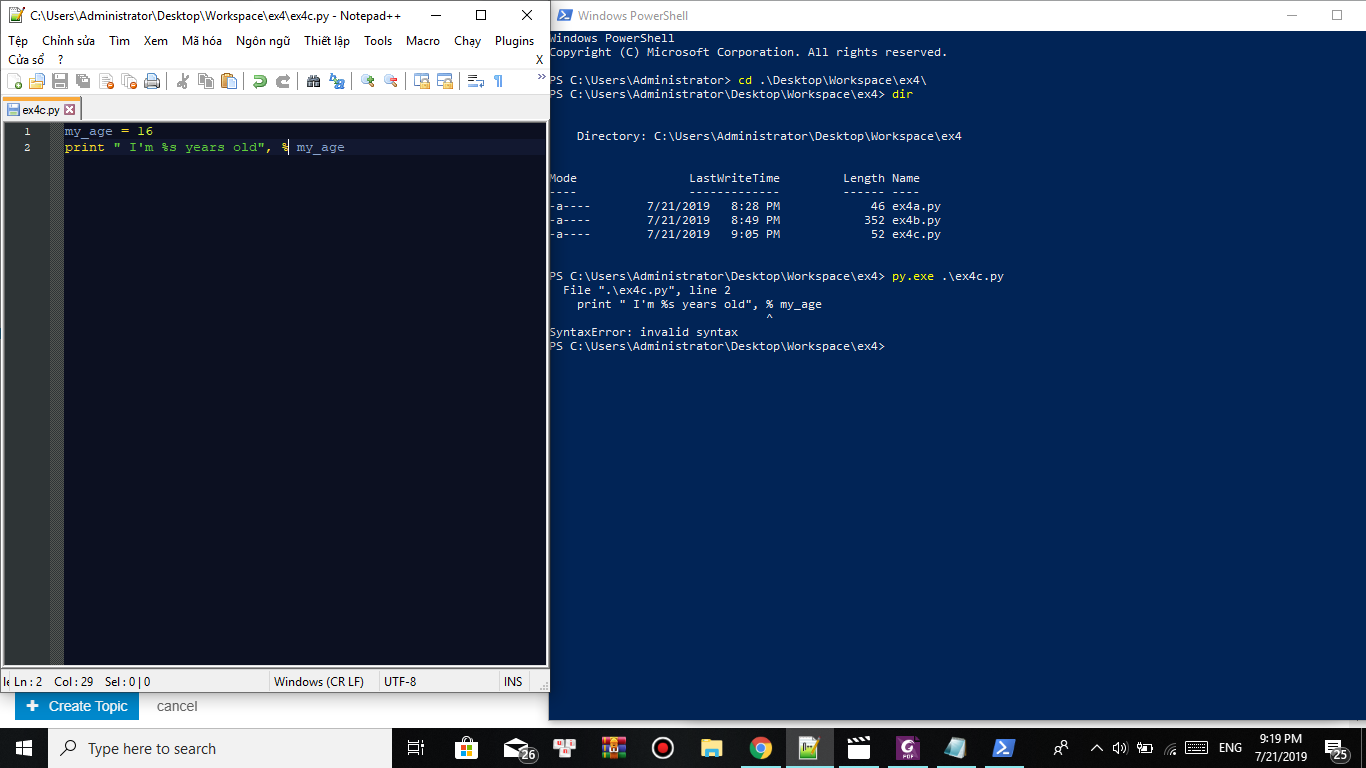Click the Type here to search box

(x=220, y=748)
